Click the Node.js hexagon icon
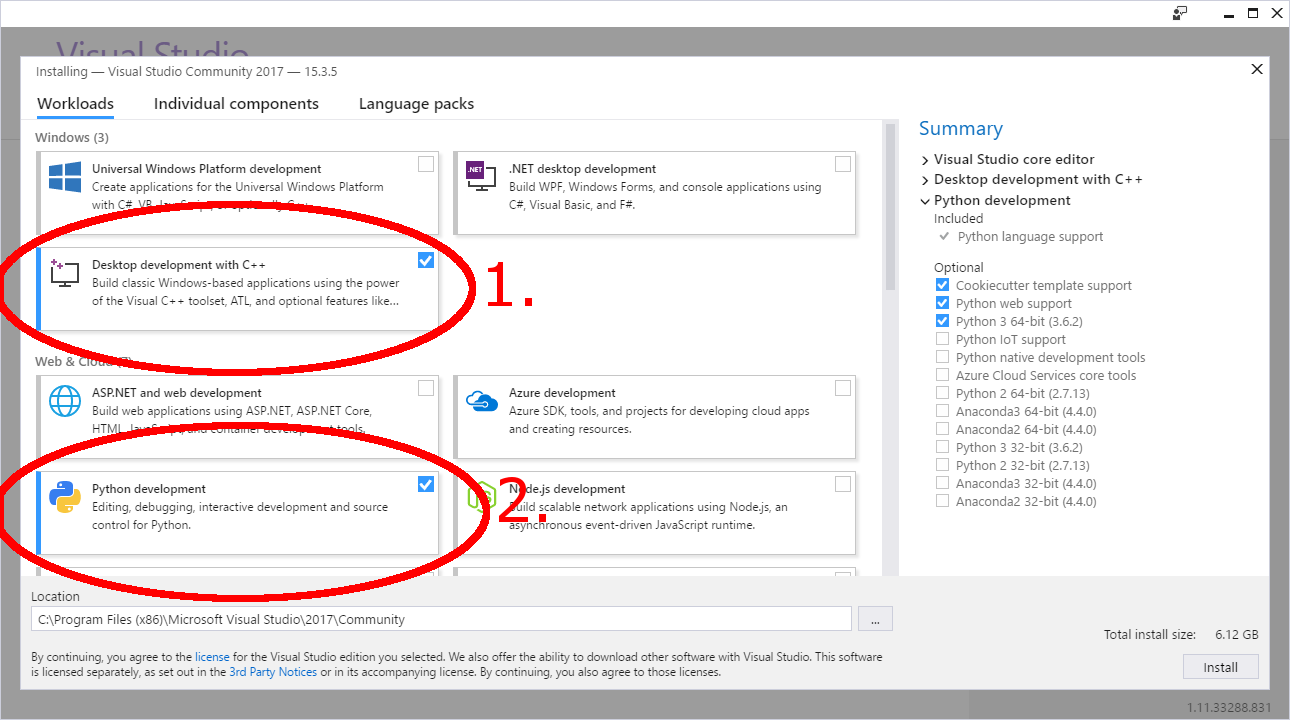 pos(482,497)
